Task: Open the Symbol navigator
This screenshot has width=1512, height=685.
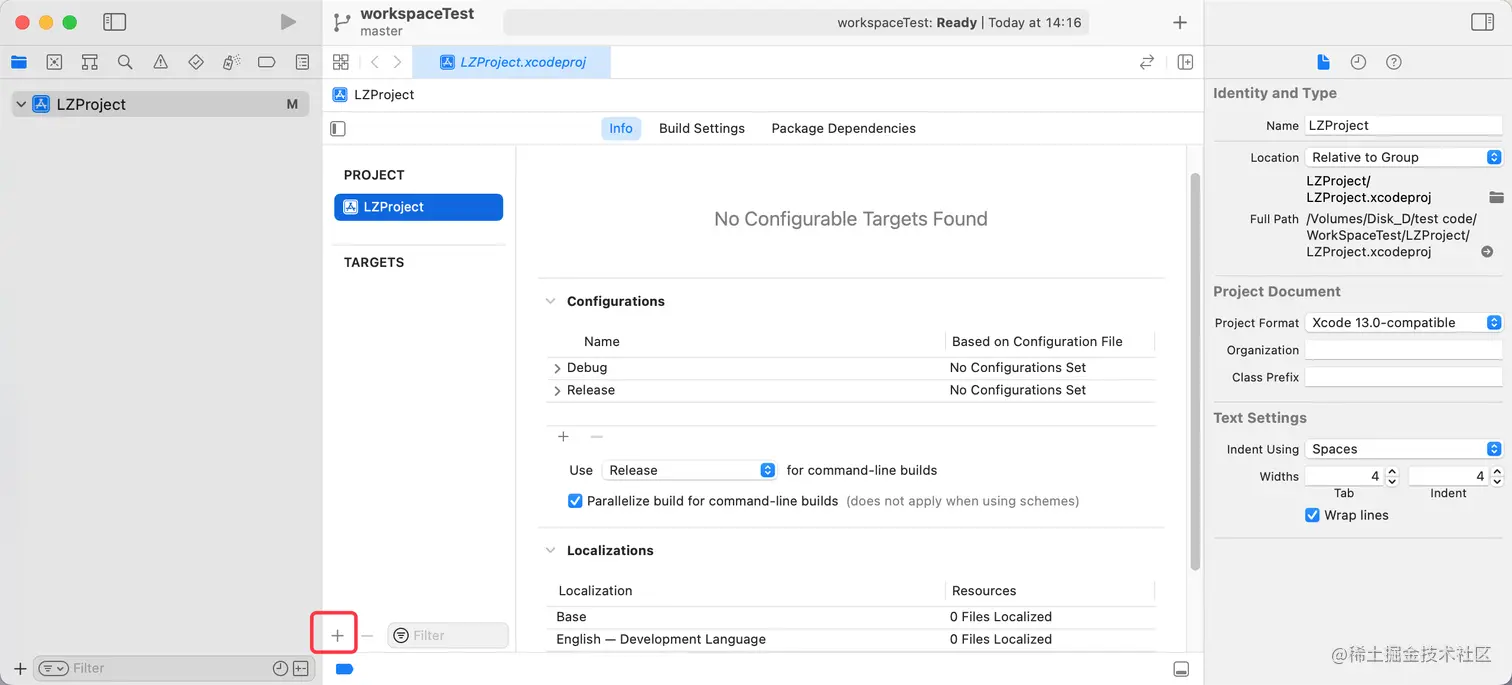Action: [90, 62]
